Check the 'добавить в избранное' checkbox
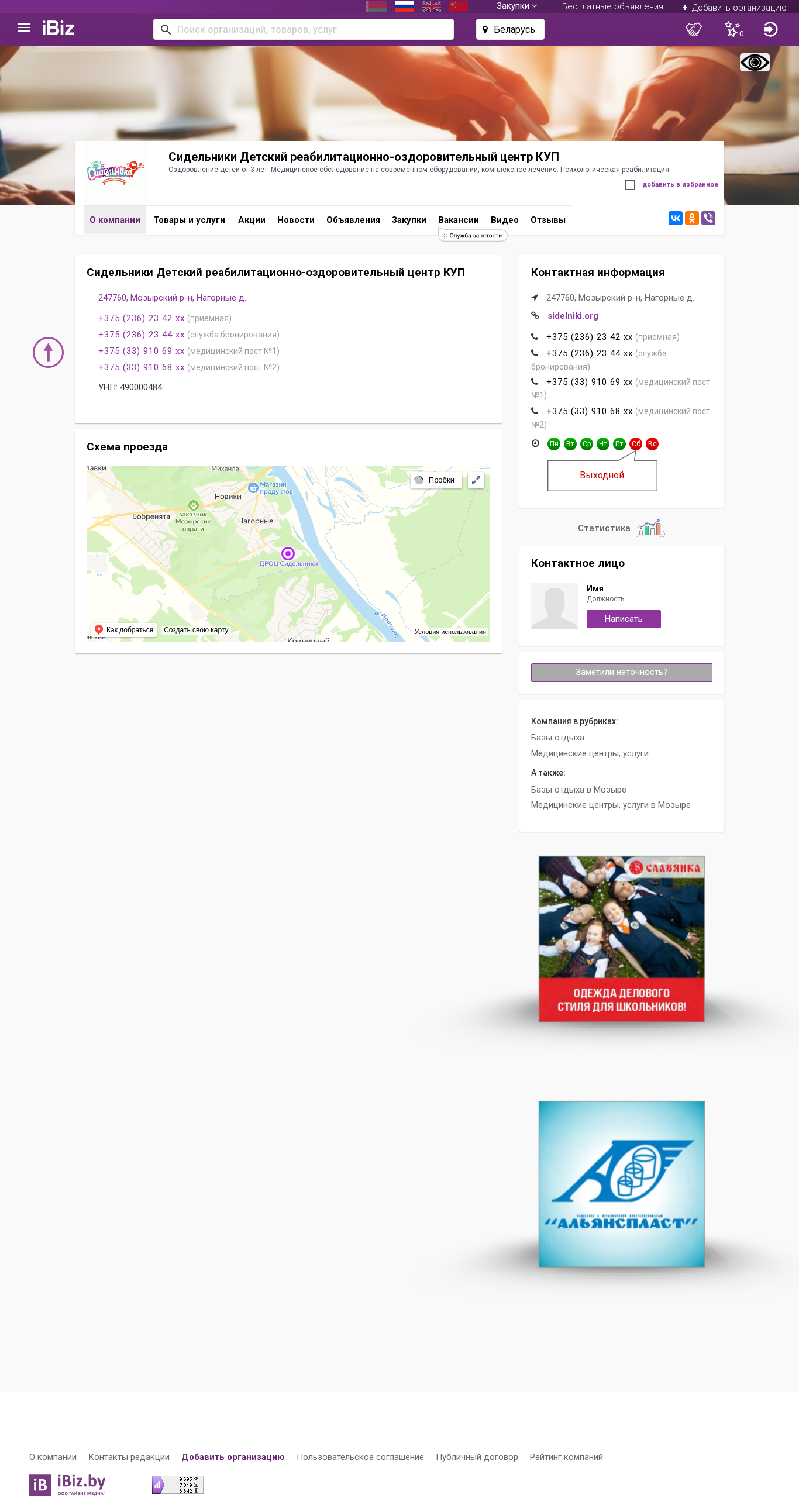799x1512 pixels. (x=630, y=185)
